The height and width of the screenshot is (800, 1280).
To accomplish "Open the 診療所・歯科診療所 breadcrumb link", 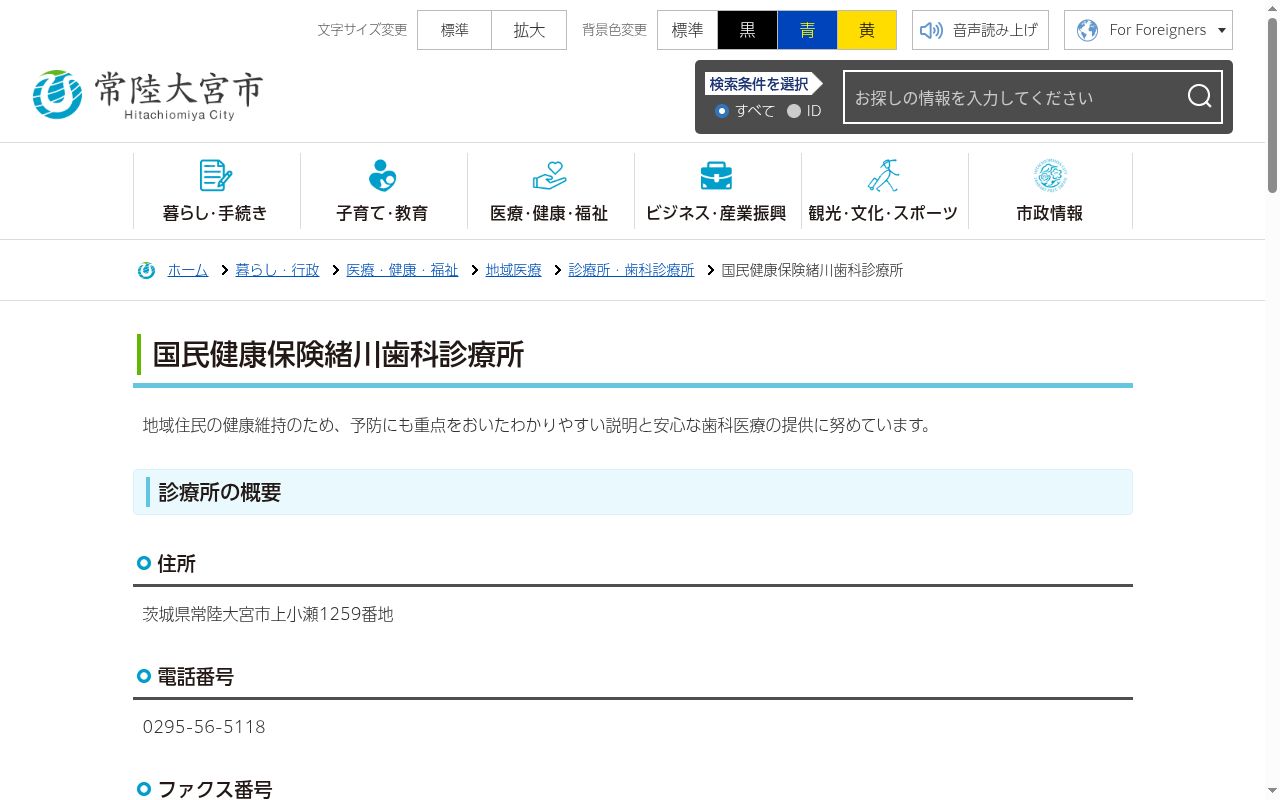I will pyautogui.click(x=631, y=270).
